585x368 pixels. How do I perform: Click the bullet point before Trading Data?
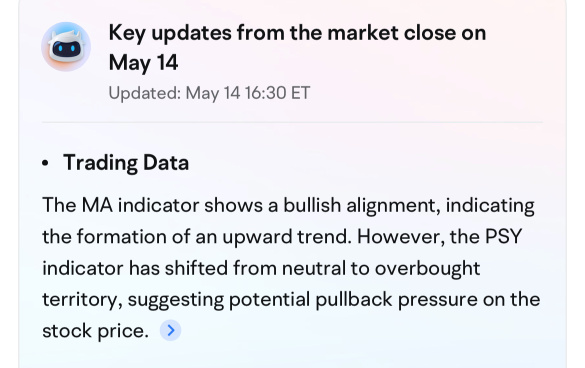tap(45, 163)
